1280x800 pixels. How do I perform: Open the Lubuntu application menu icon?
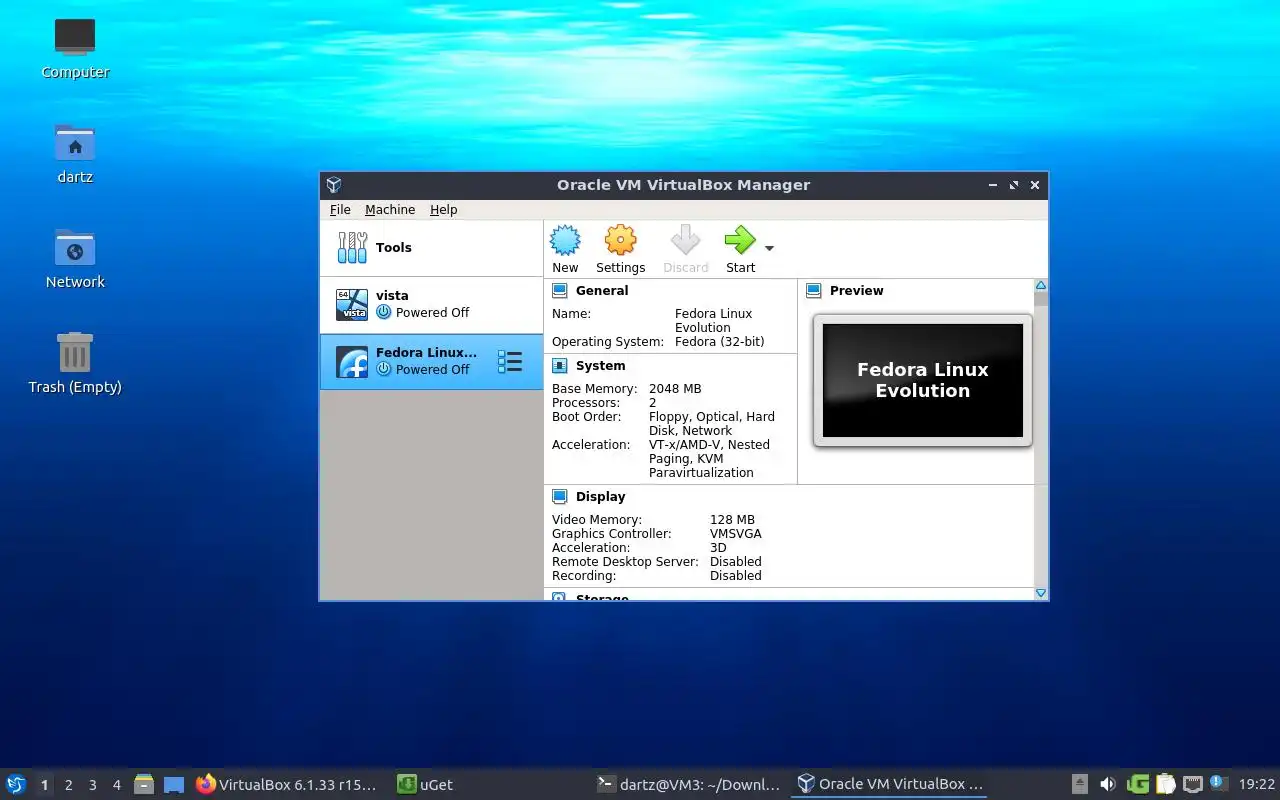16,784
